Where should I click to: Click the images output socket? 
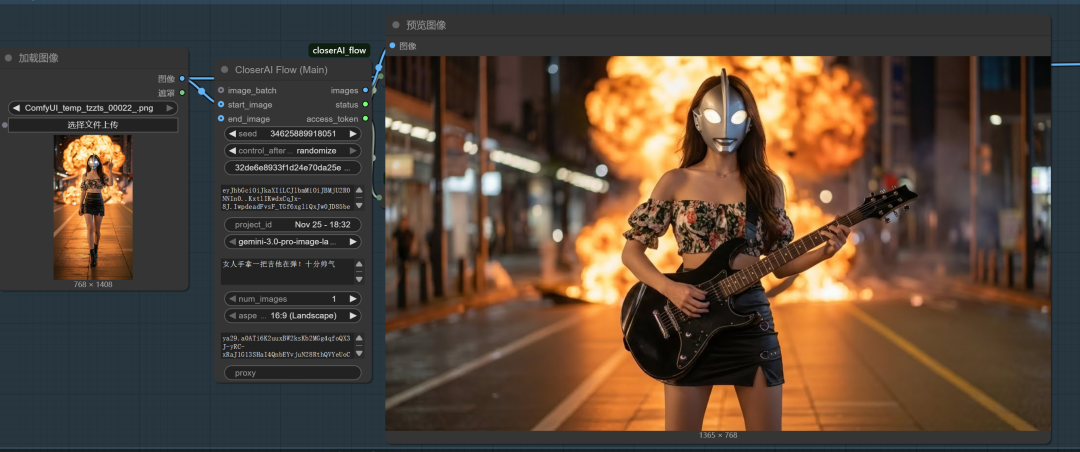365,90
